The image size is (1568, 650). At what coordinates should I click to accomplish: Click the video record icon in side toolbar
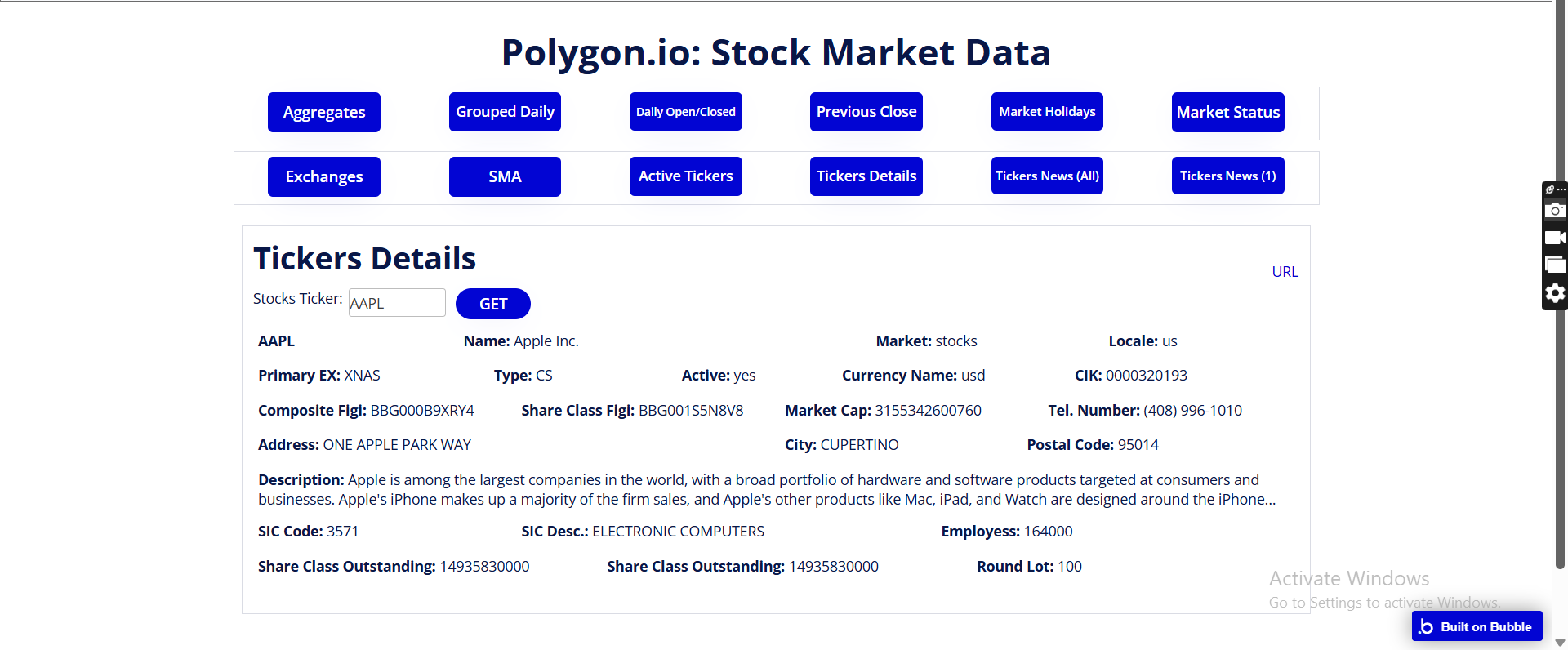(x=1555, y=238)
